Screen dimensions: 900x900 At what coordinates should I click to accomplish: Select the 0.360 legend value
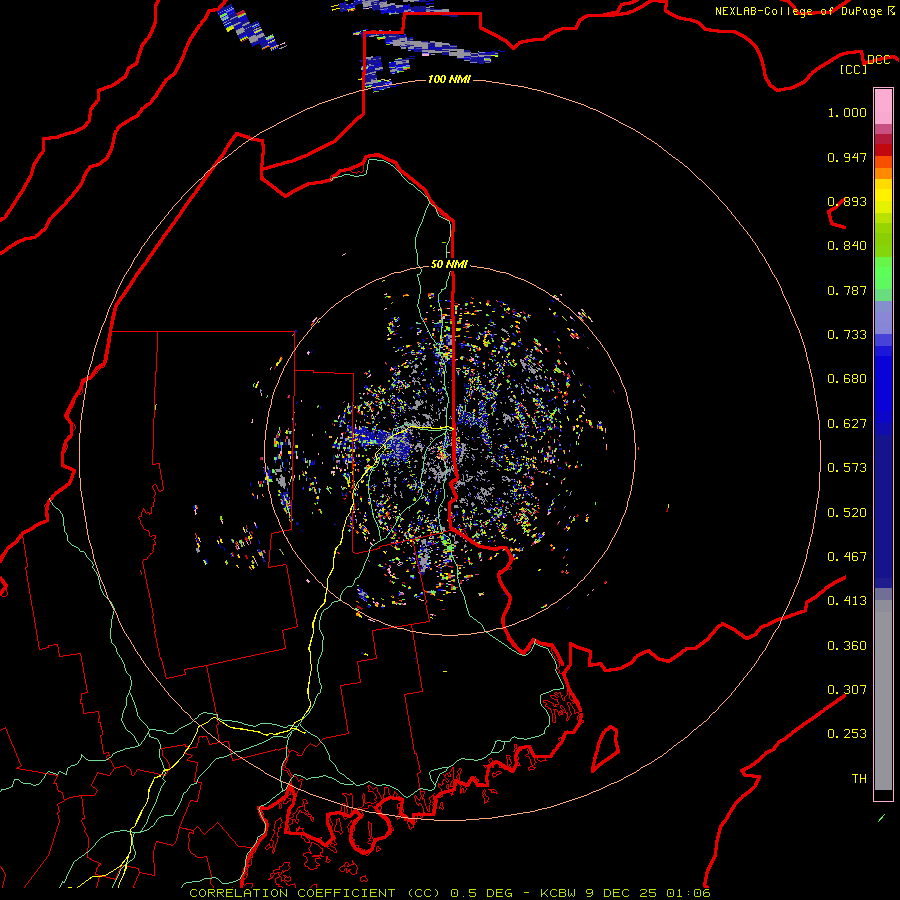pos(847,646)
